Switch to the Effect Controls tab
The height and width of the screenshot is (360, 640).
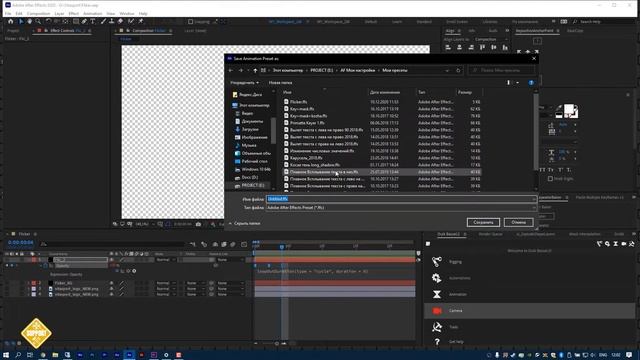click(x=62, y=31)
